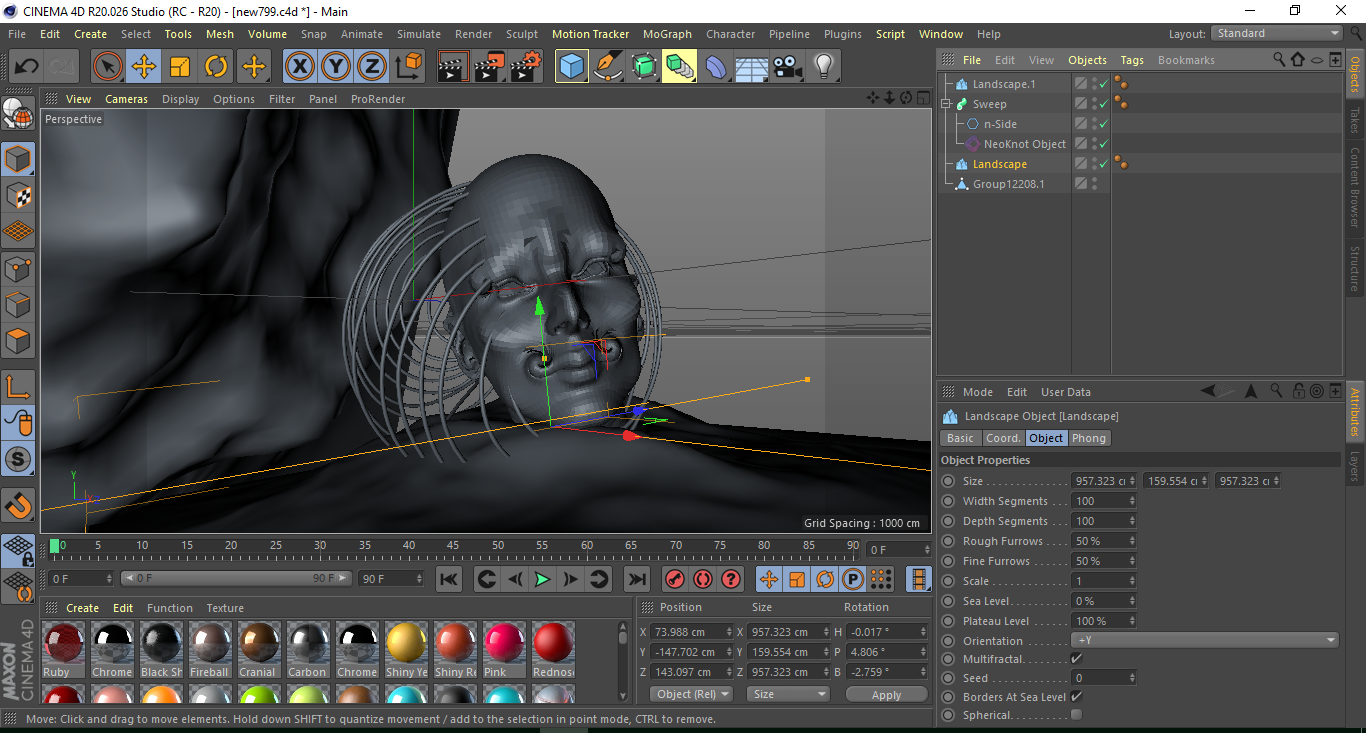Activate the Rotate tool
The width and height of the screenshot is (1366, 733).
coord(216,67)
